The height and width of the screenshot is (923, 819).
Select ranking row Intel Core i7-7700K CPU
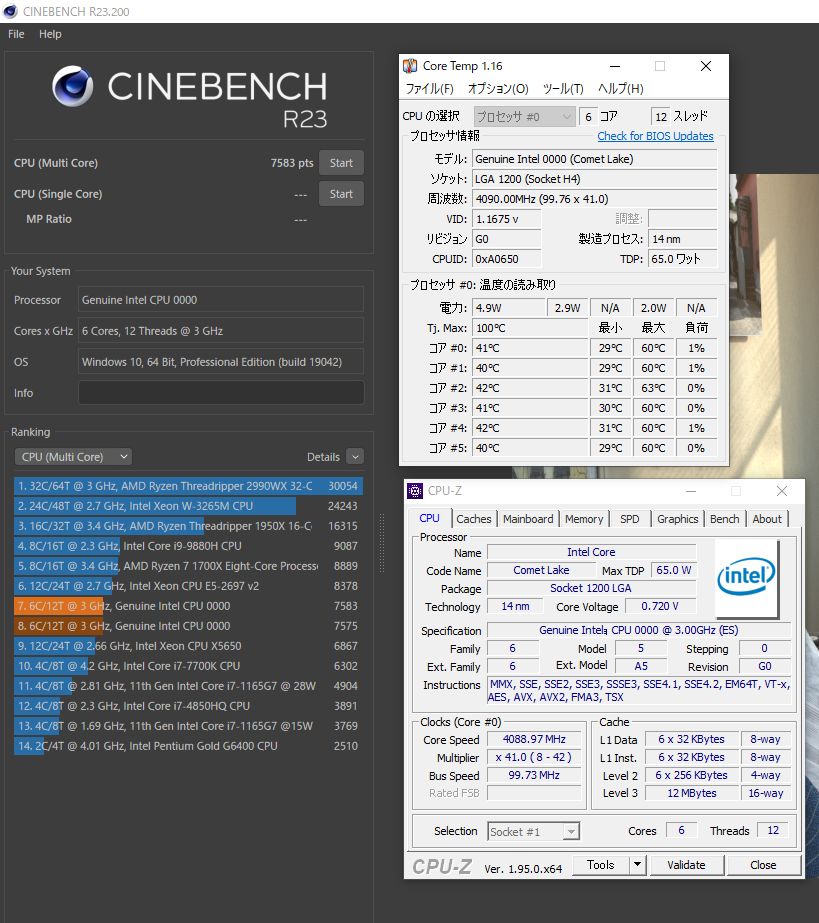pyautogui.click(x=188, y=666)
